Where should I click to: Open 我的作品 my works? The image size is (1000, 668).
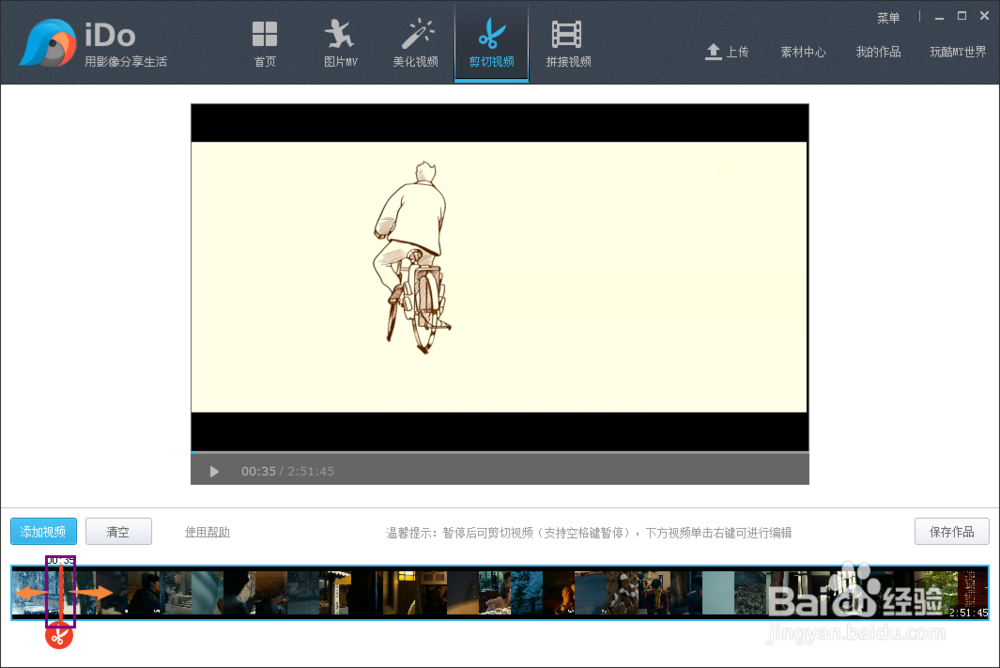click(878, 52)
